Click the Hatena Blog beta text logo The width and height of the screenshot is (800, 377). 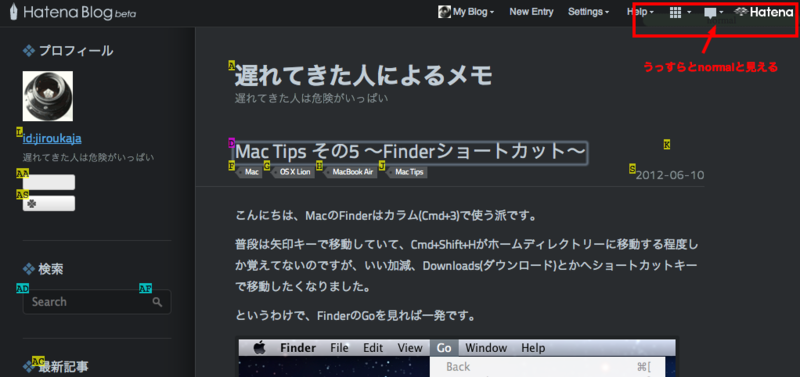(x=79, y=13)
